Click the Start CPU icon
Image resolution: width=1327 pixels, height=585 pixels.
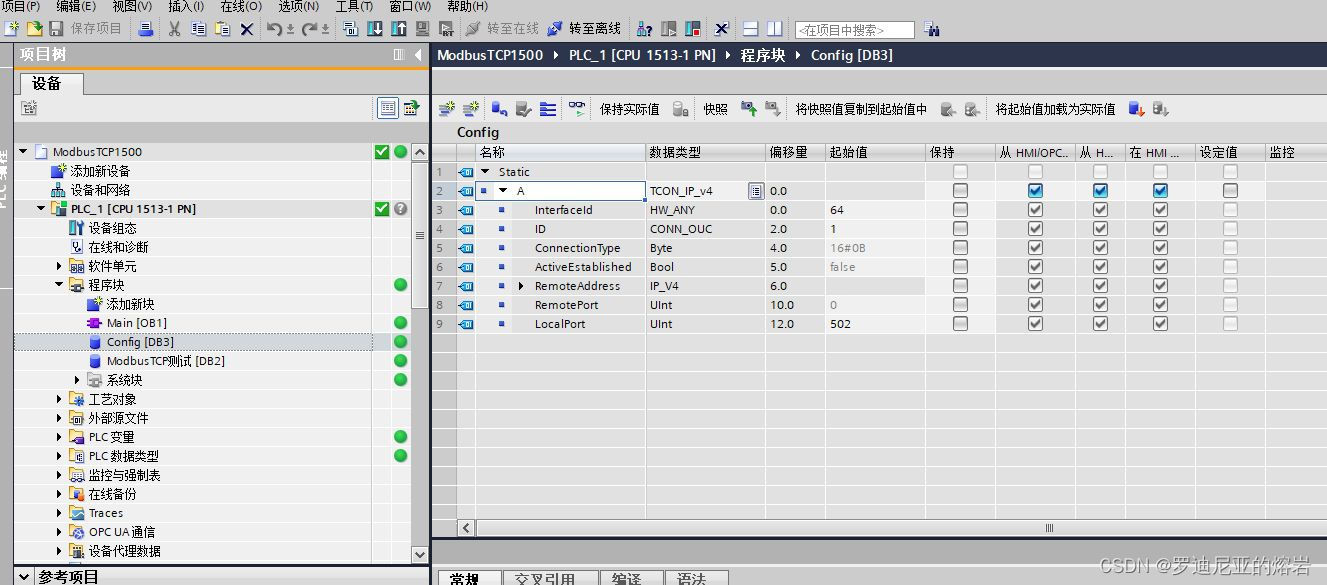click(667, 29)
